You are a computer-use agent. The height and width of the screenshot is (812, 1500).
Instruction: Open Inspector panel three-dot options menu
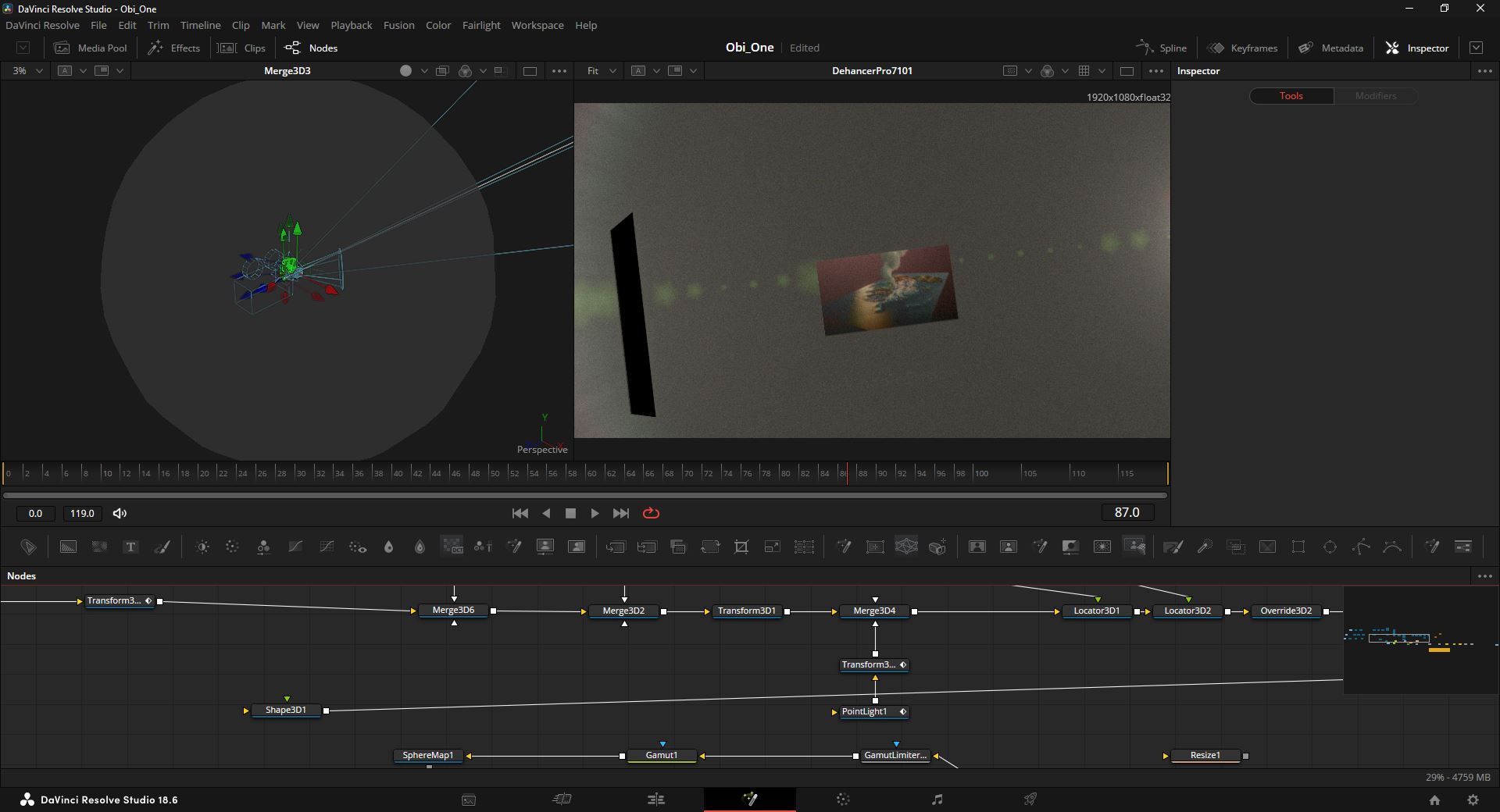(1485, 70)
